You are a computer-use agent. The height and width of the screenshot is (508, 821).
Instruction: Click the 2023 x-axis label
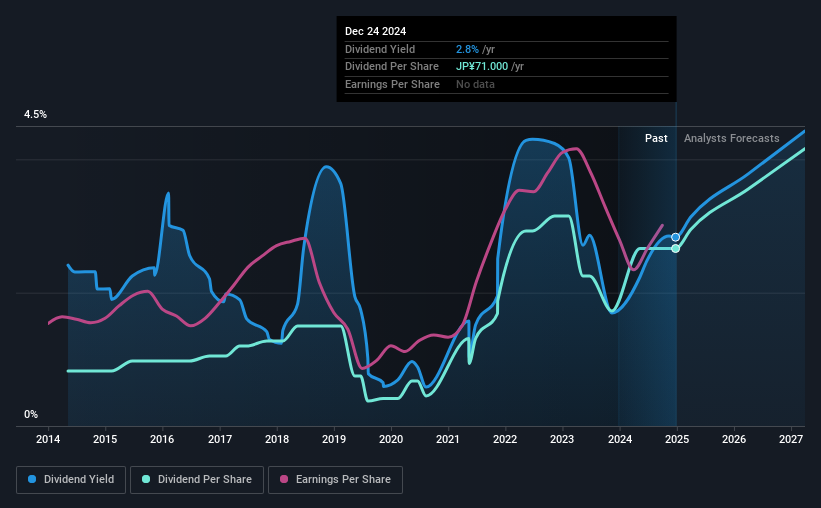tap(562, 439)
